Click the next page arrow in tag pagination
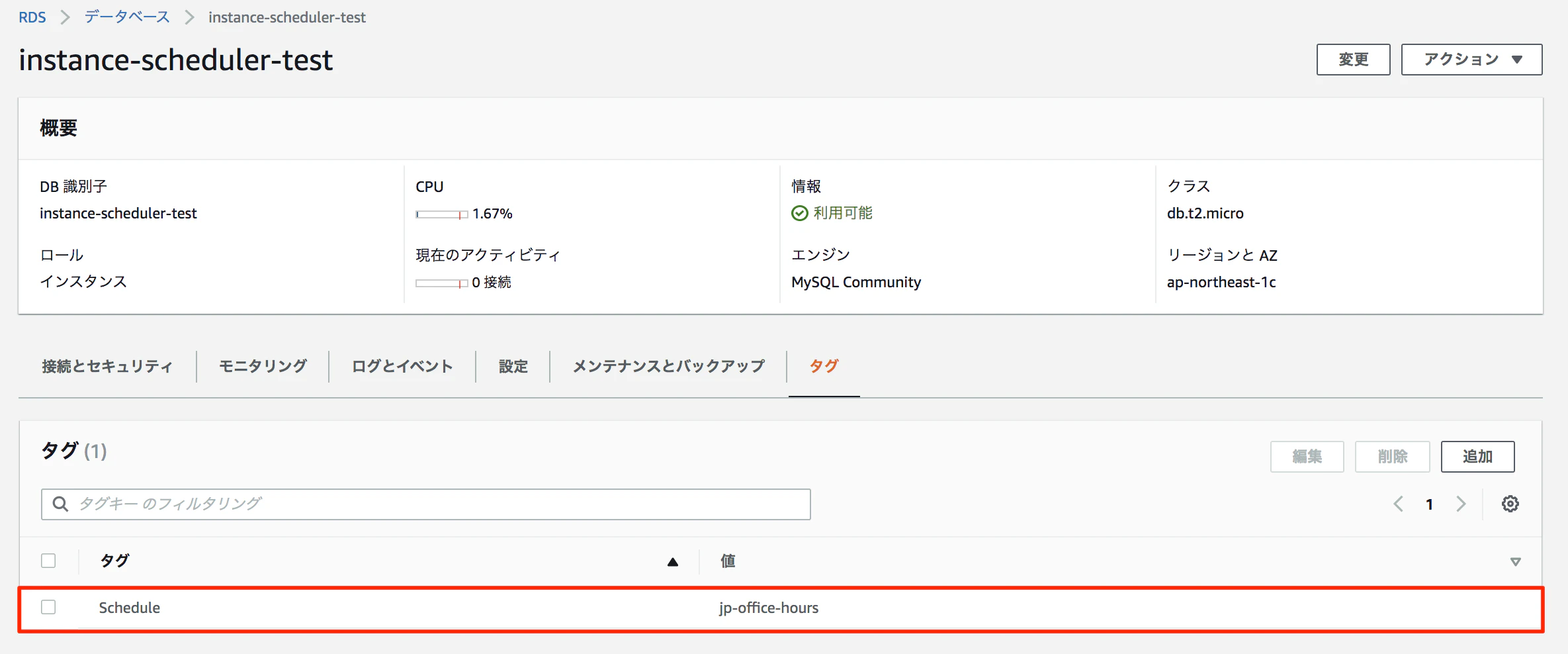 (1462, 504)
